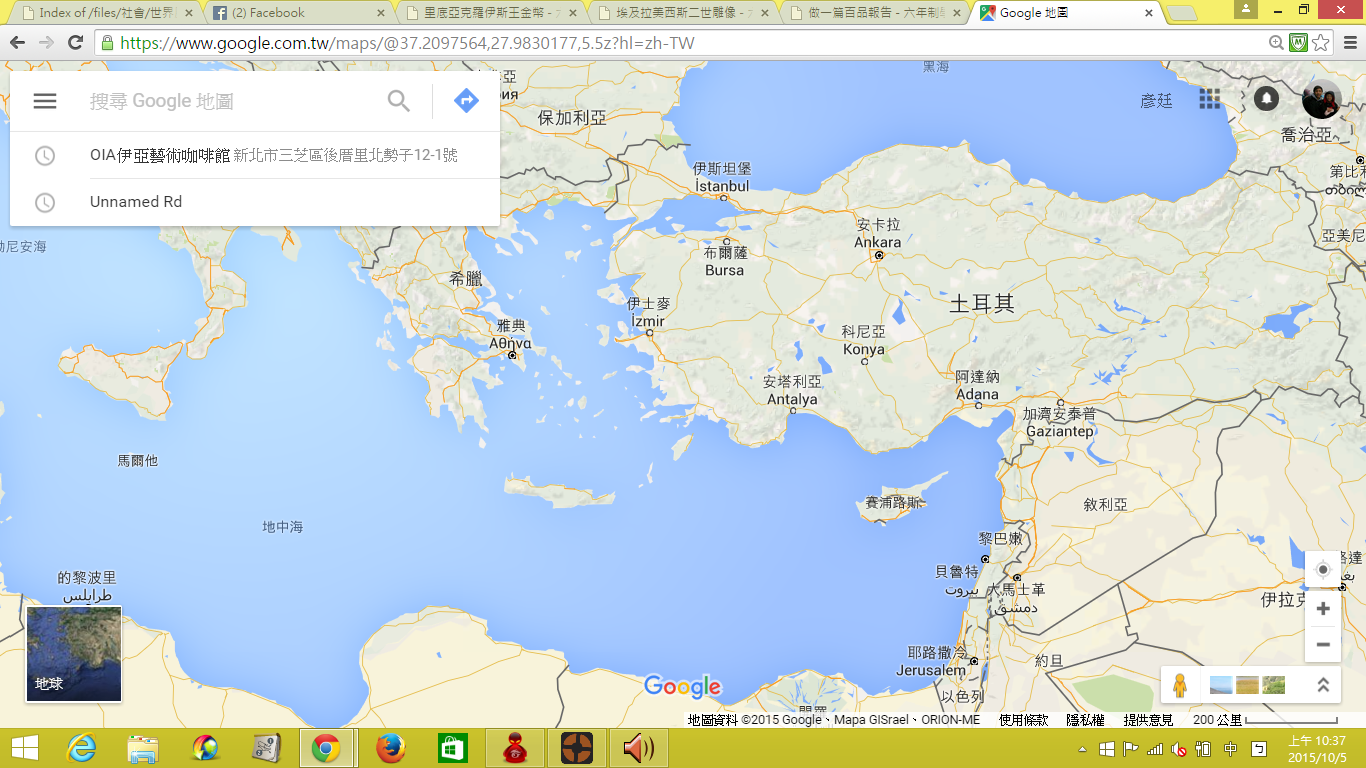Click the magnifier search icon
The image size is (1366, 768).
[x=399, y=101]
